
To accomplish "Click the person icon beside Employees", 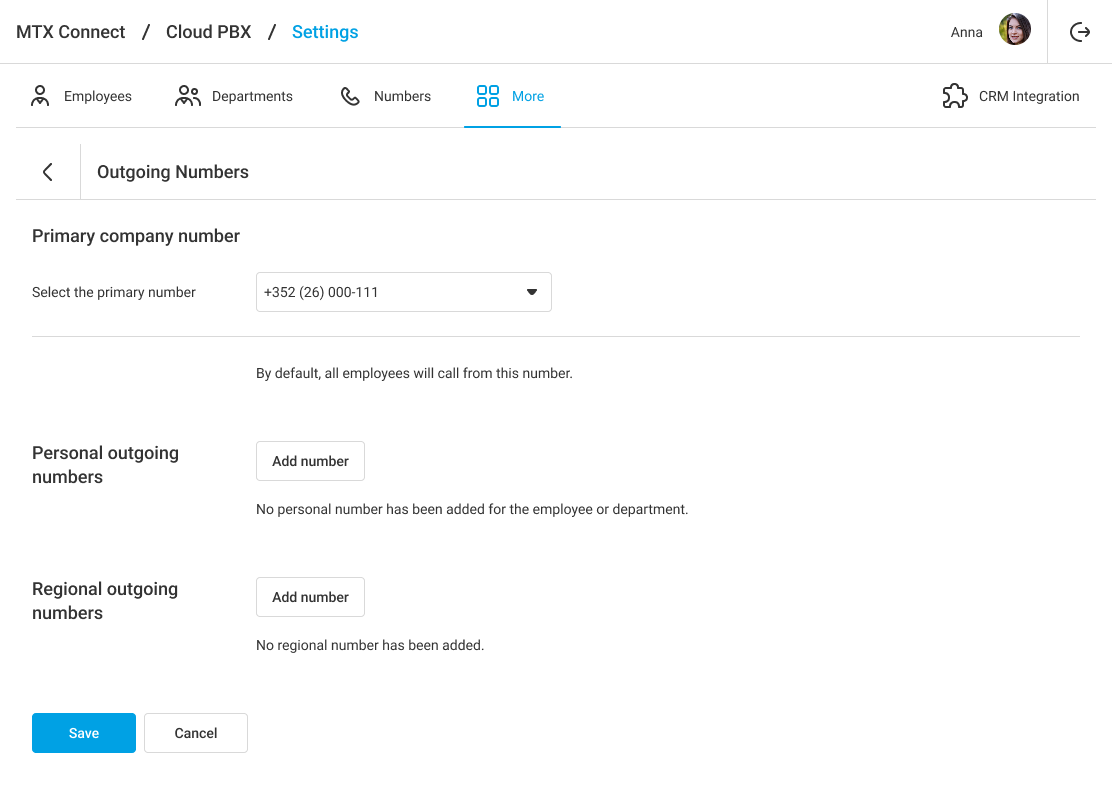I will 40,96.
